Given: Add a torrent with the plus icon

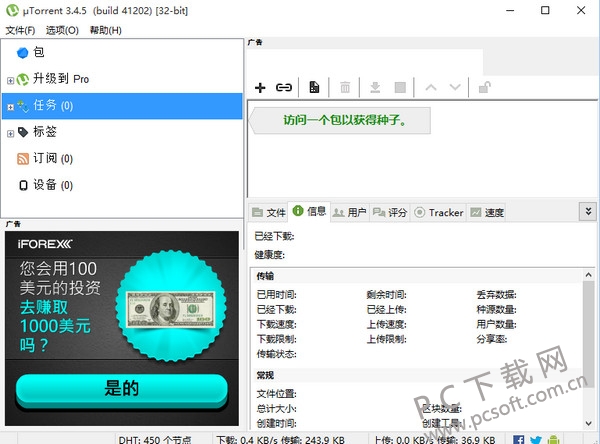Looking at the screenshot, I should click(260, 88).
